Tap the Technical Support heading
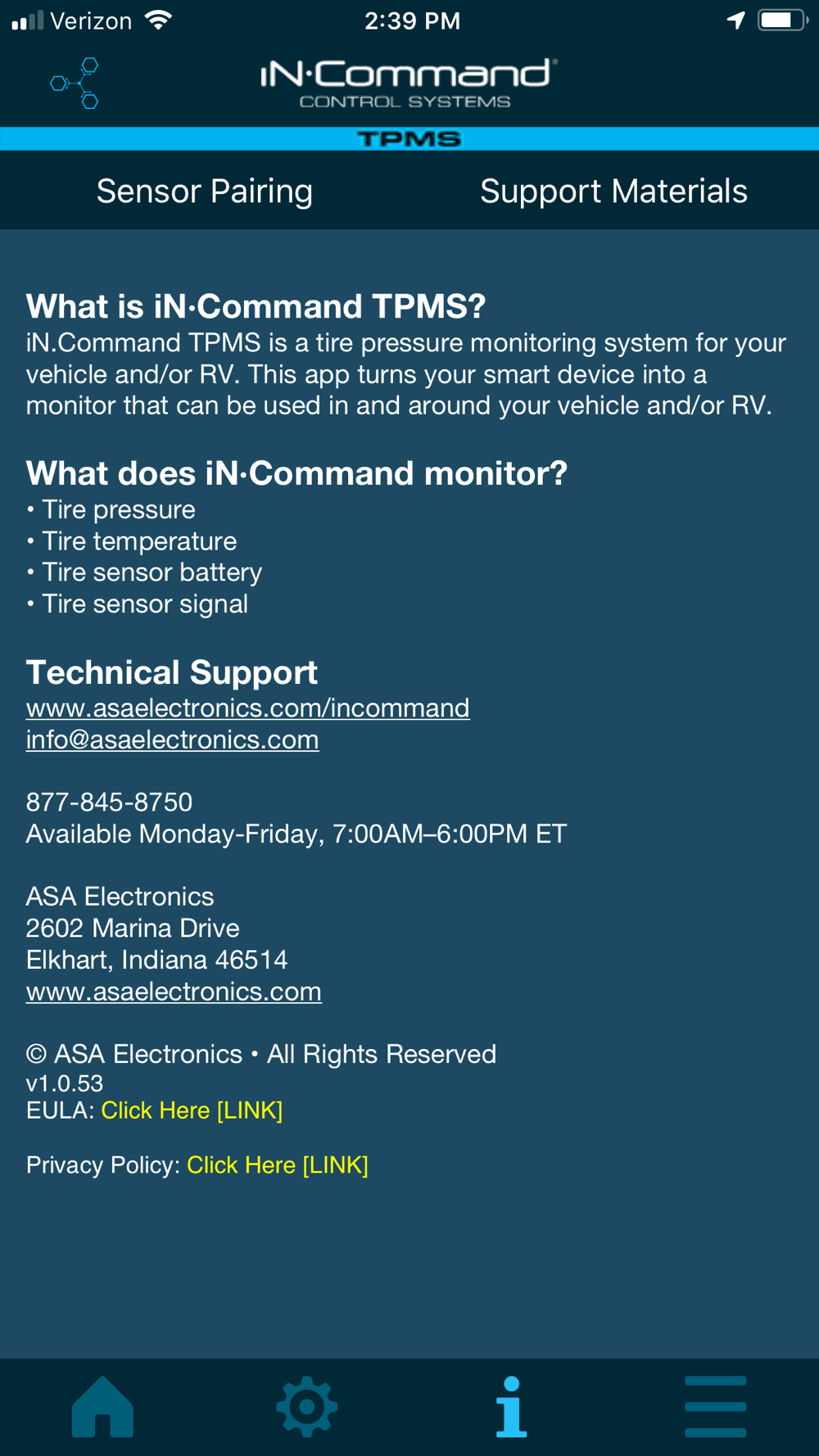The image size is (819, 1456). [x=172, y=672]
